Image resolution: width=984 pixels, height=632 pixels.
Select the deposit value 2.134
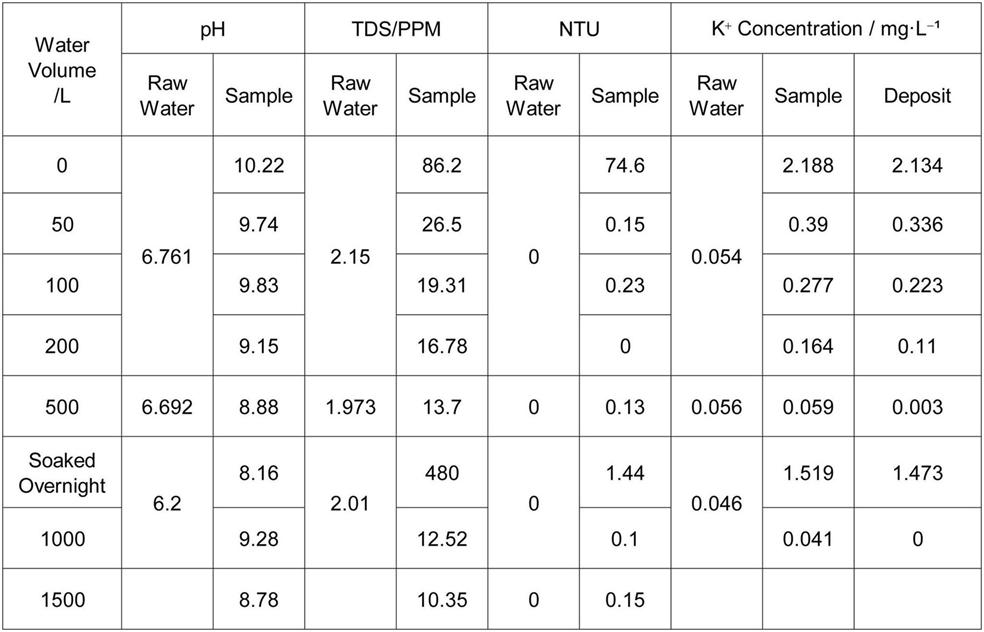(917, 165)
